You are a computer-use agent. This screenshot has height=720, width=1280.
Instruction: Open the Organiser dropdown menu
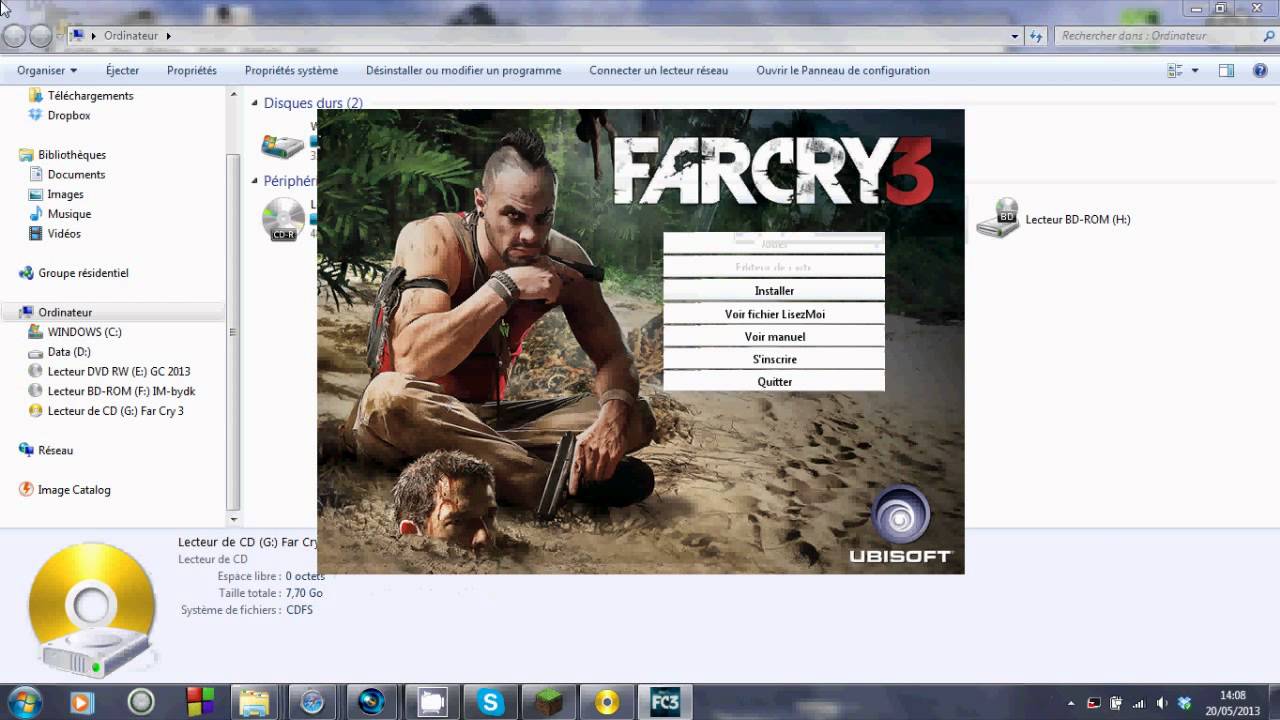[47, 71]
